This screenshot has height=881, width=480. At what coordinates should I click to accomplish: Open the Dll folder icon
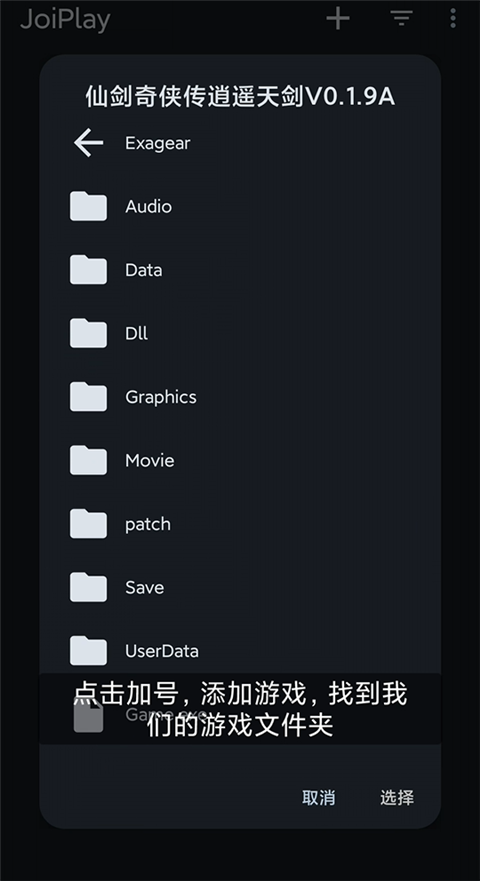pyautogui.click(x=88, y=333)
